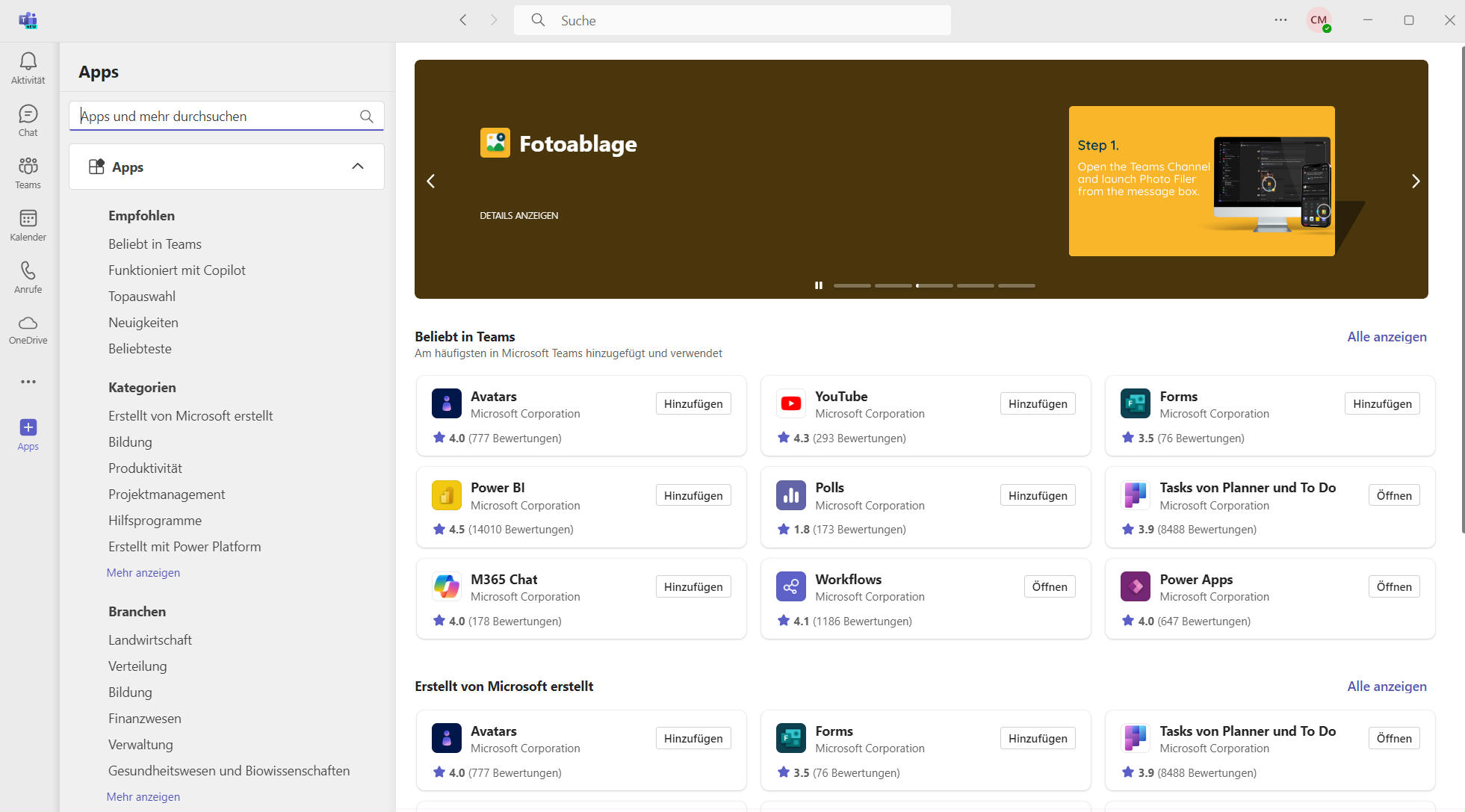The height and width of the screenshot is (812, 1465).
Task: Pause the banner carousel
Action: pos(819,285)
